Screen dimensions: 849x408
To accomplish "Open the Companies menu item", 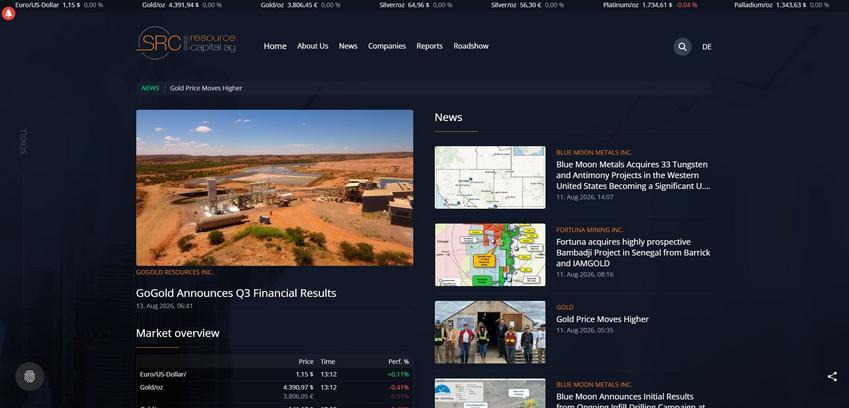I will [387, 46].
